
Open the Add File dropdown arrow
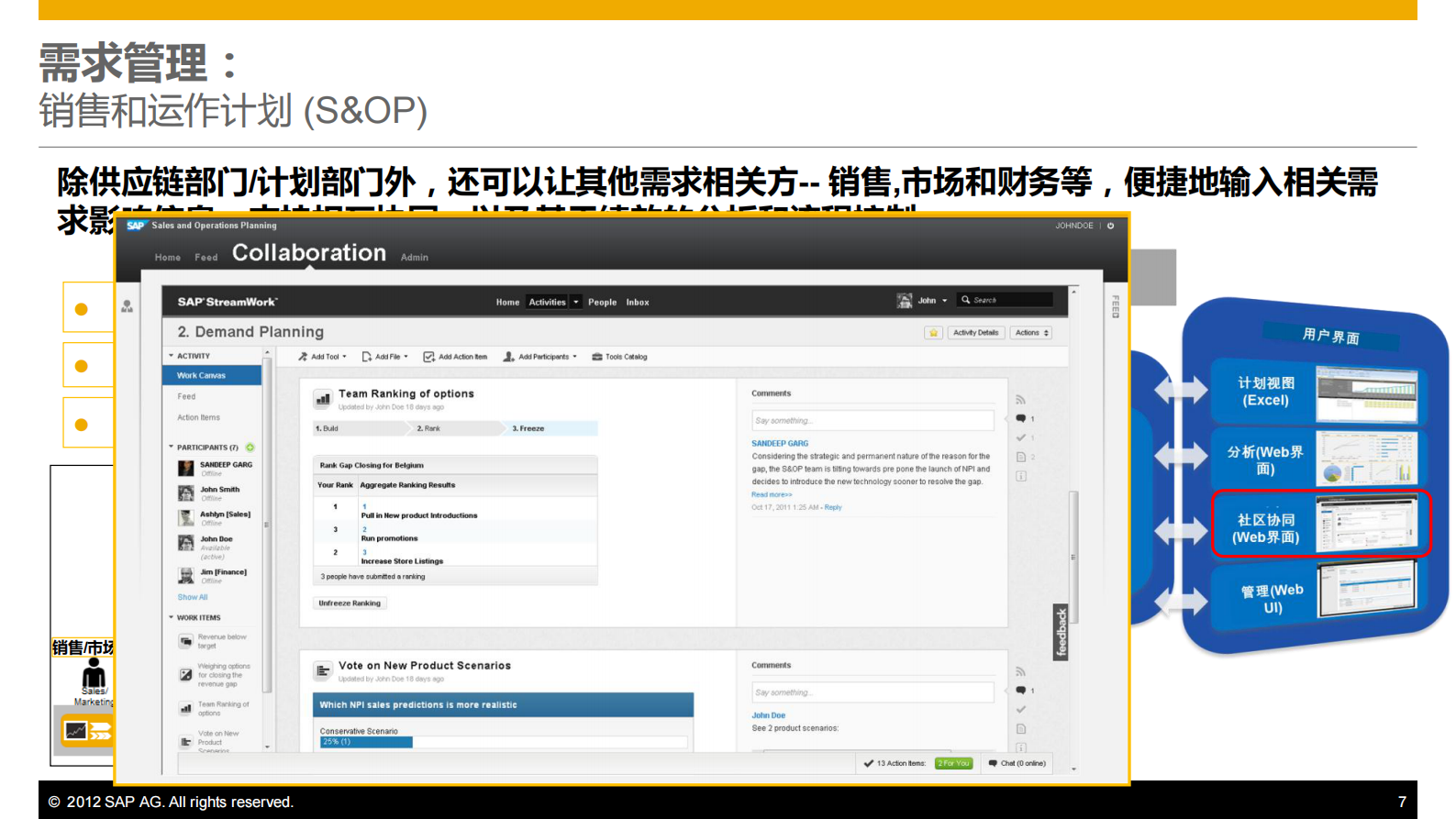406,357
